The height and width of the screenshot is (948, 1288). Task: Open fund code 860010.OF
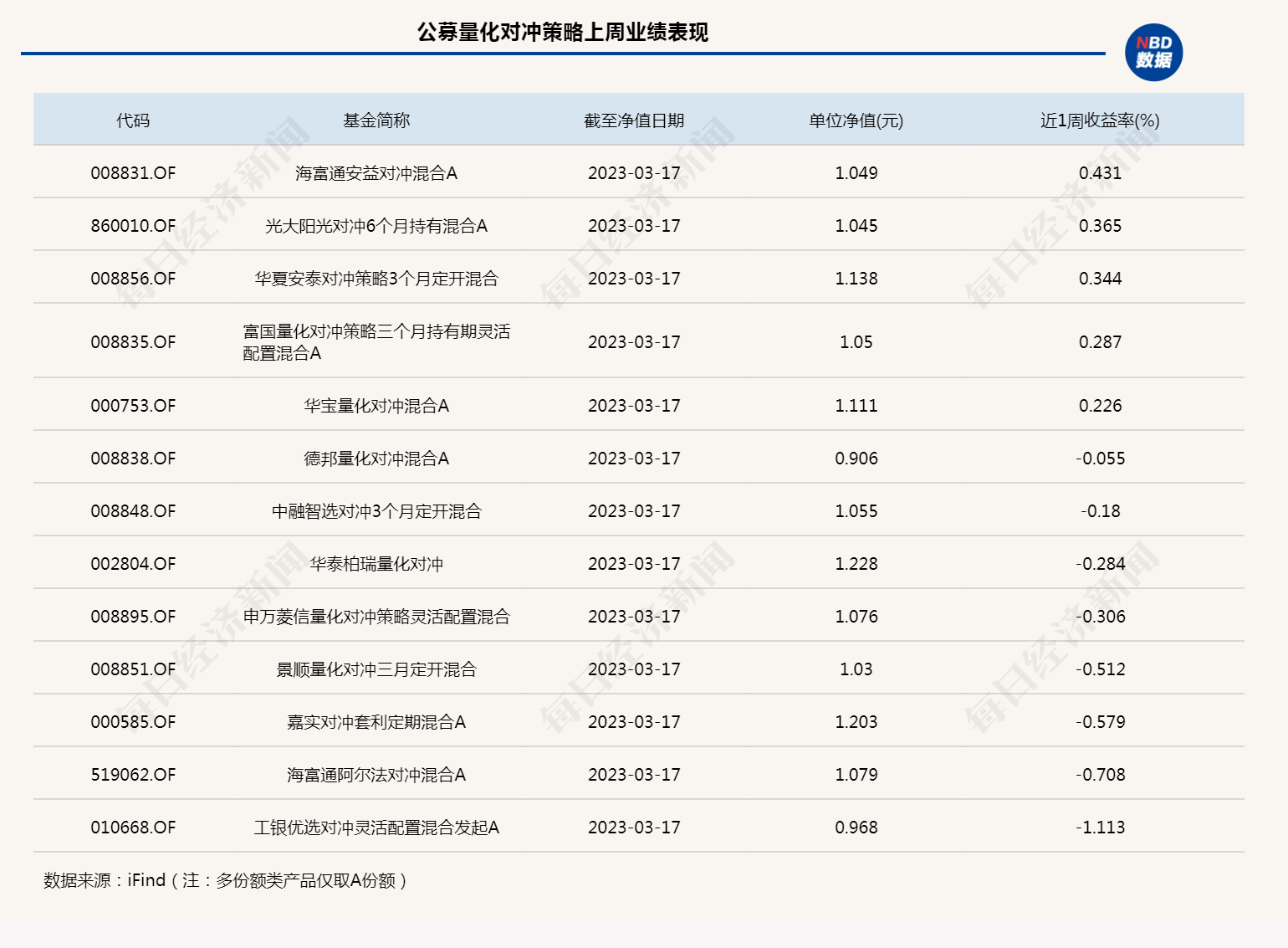pos(132,225)
